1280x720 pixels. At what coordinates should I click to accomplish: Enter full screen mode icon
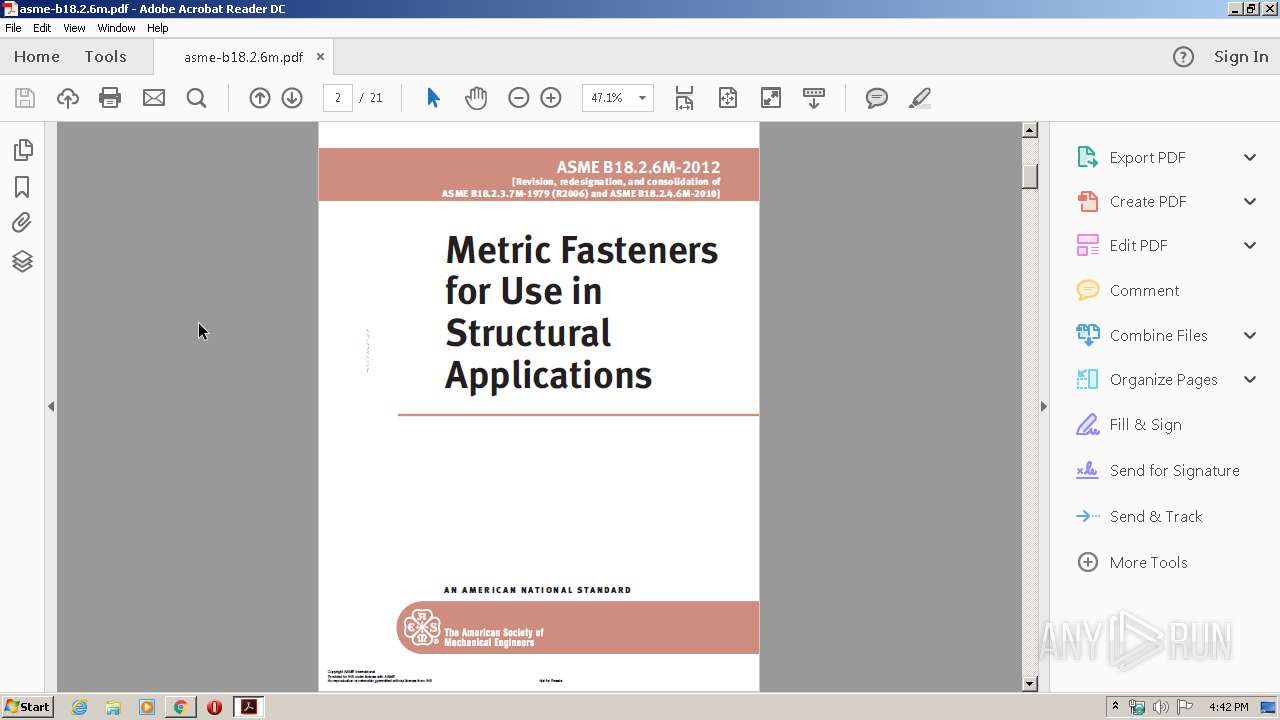point(771,98)
